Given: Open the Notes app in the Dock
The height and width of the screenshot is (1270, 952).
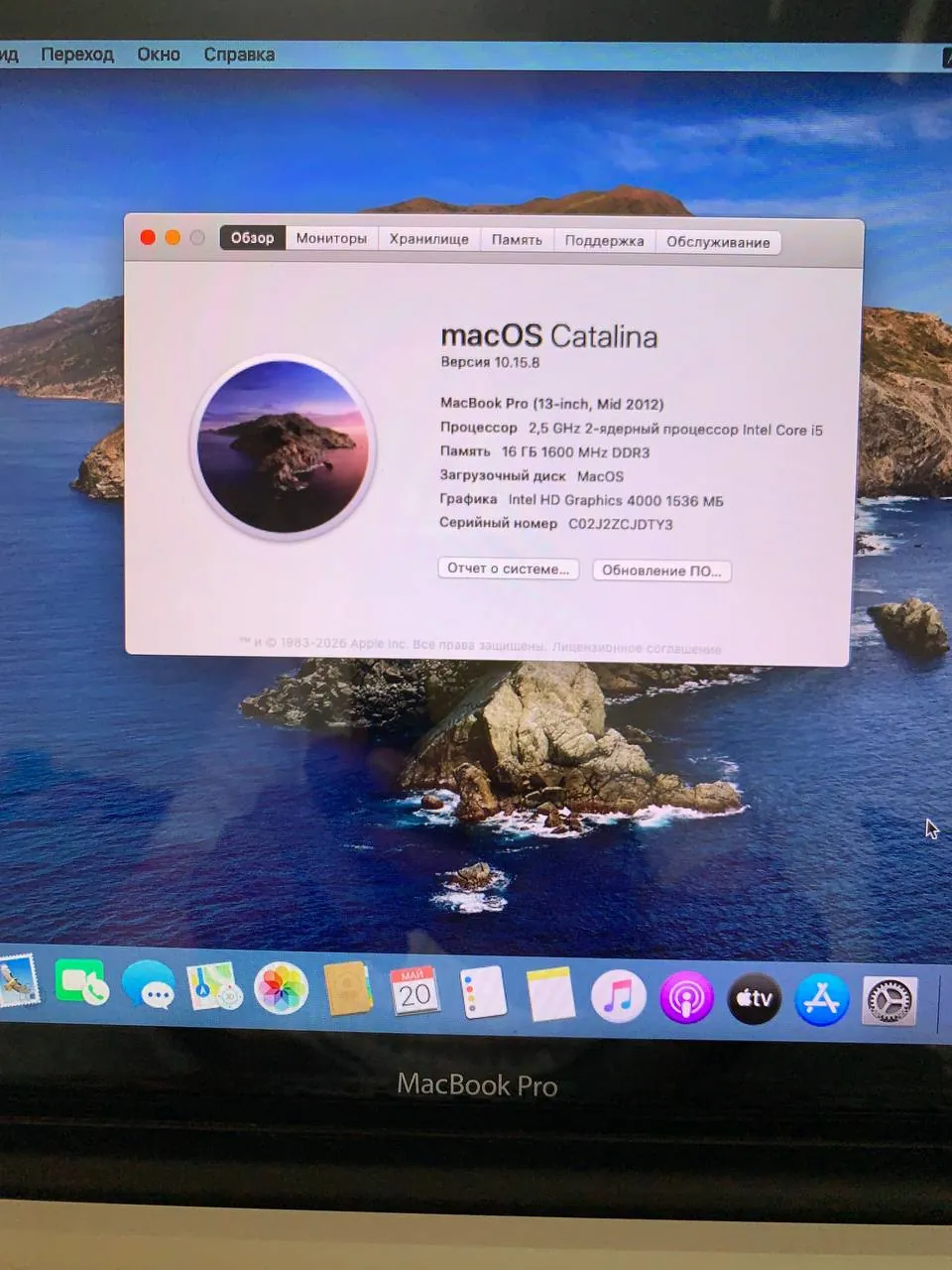Looking at the screenshot, I should [x=550, y=994].
